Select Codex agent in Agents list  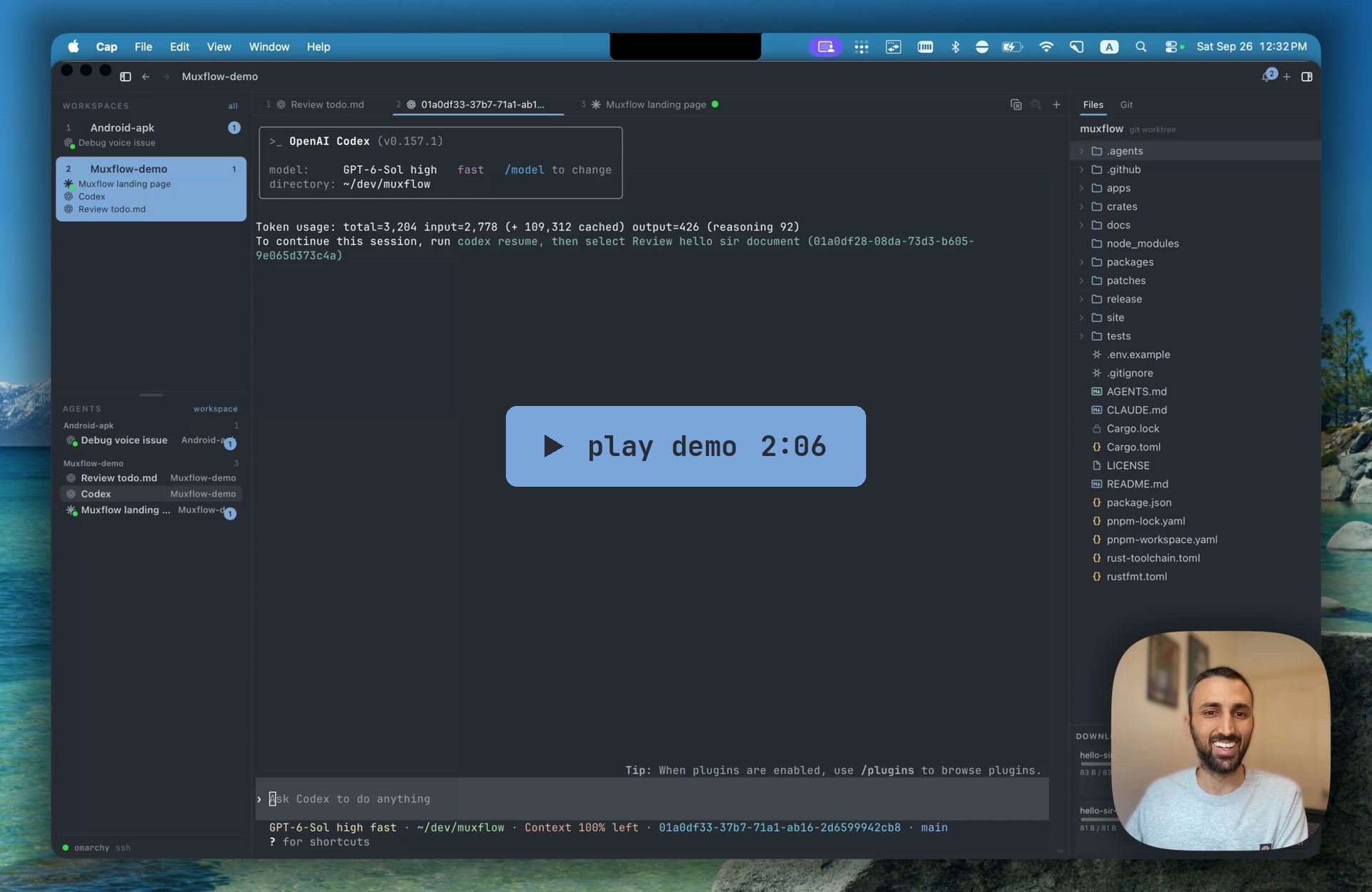tap(151, 494)
